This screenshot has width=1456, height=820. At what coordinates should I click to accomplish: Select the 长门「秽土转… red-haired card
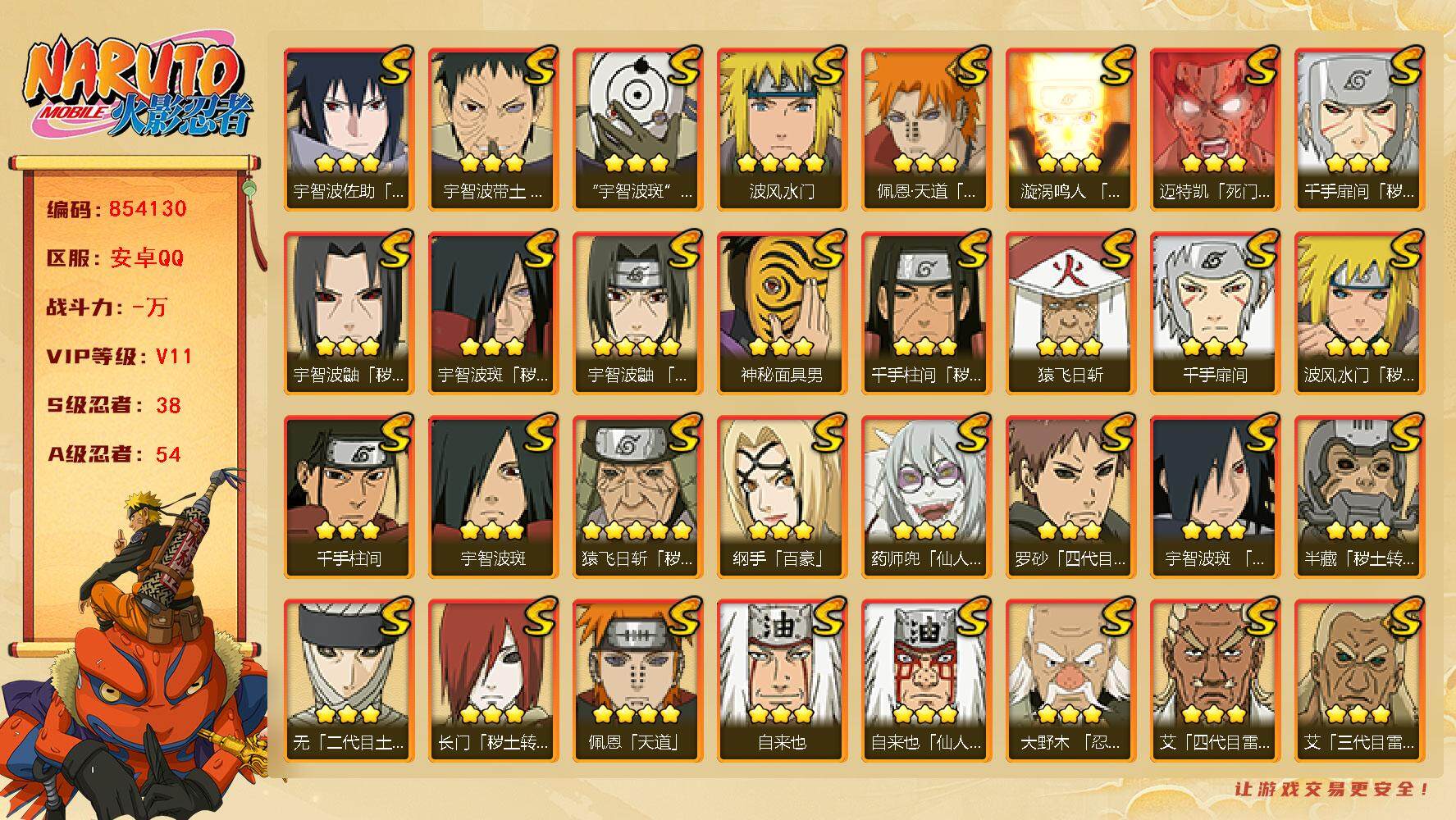click(493, 681)
